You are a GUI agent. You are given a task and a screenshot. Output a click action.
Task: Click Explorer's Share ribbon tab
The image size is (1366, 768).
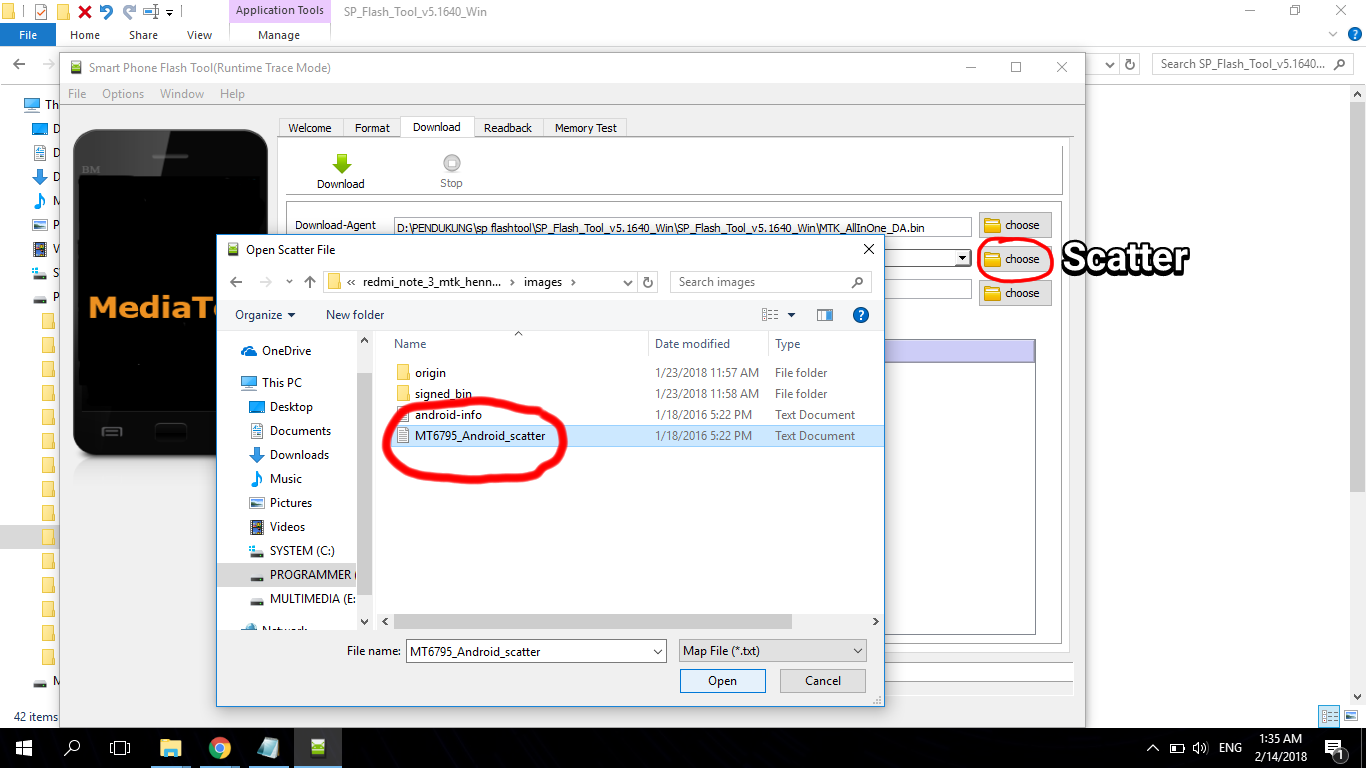coord(143,35)
